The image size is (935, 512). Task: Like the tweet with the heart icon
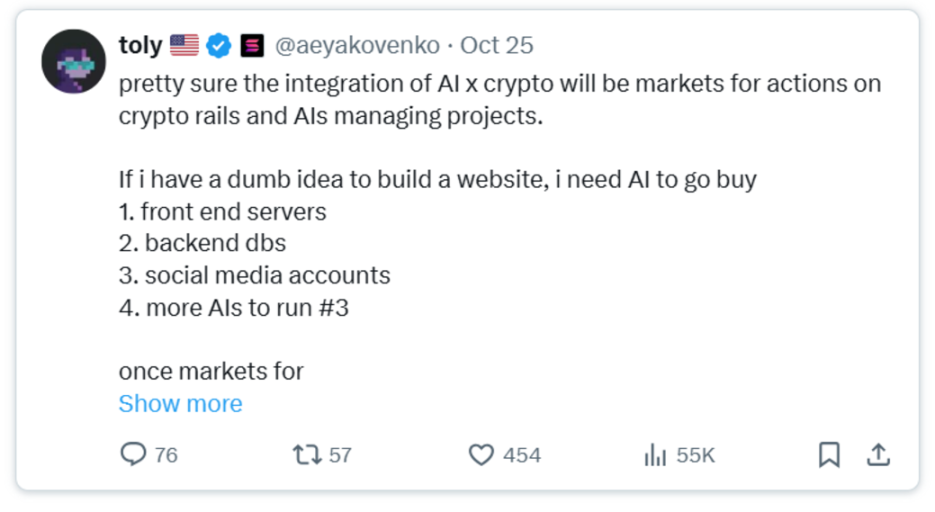point(482,455)
